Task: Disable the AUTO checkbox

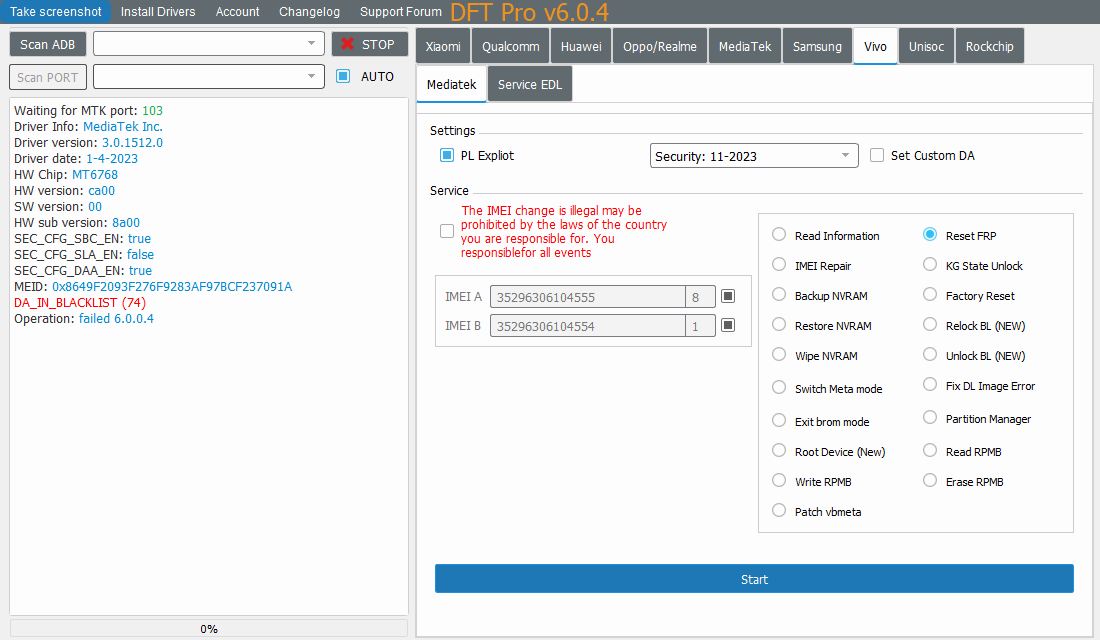Action: click(343, 76)
